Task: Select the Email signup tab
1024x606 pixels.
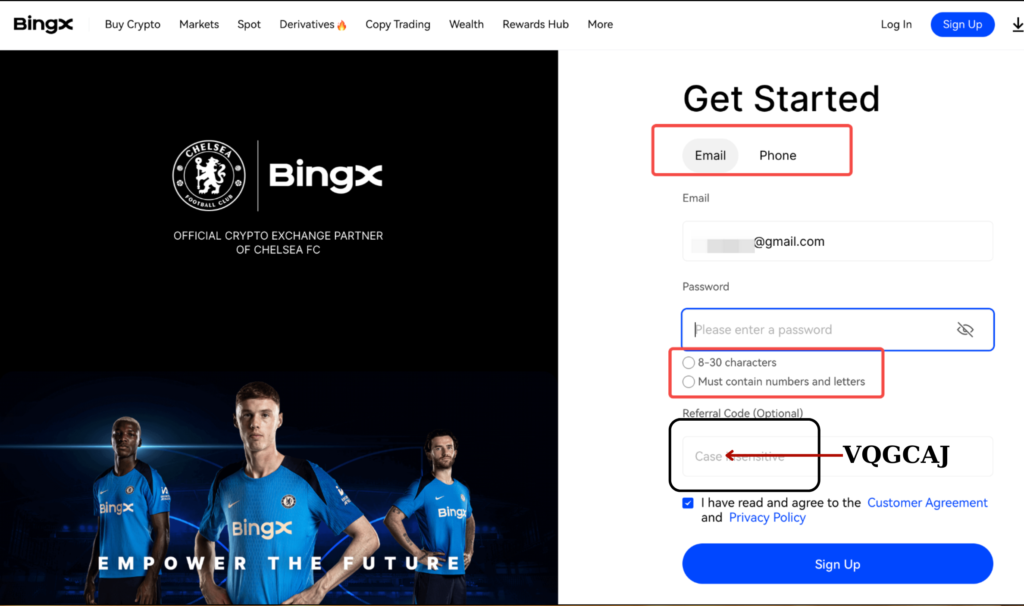Action: point(710,155)
